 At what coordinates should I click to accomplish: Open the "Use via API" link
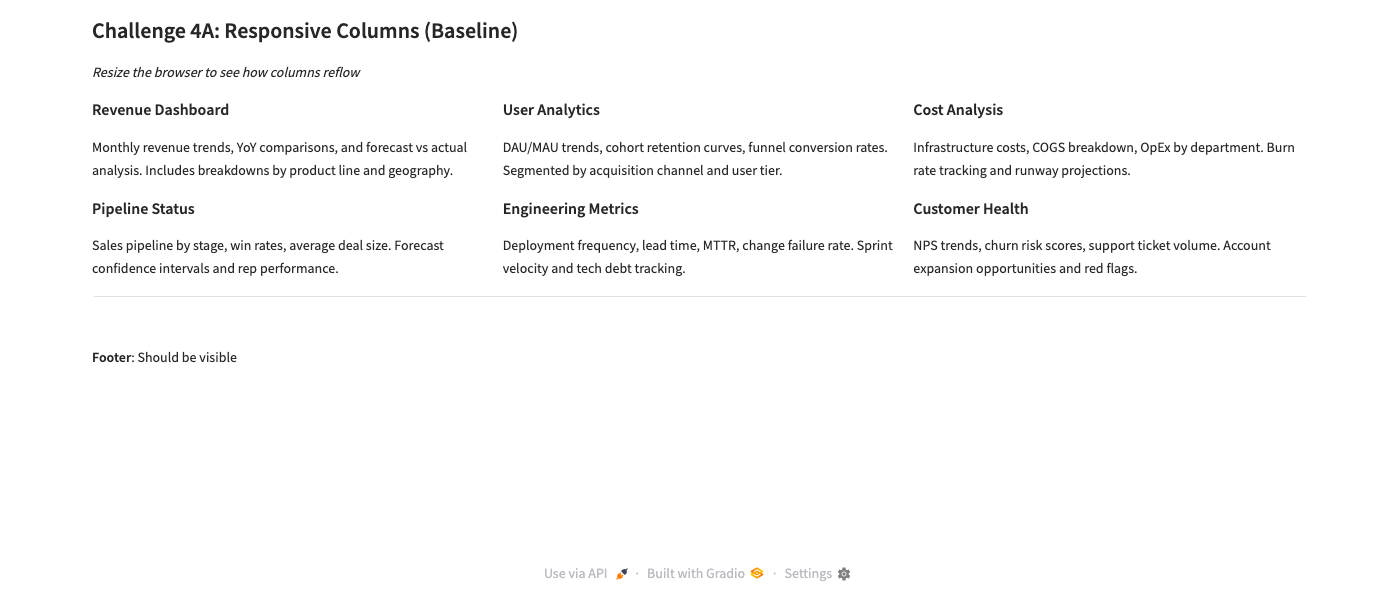[576, 574]
